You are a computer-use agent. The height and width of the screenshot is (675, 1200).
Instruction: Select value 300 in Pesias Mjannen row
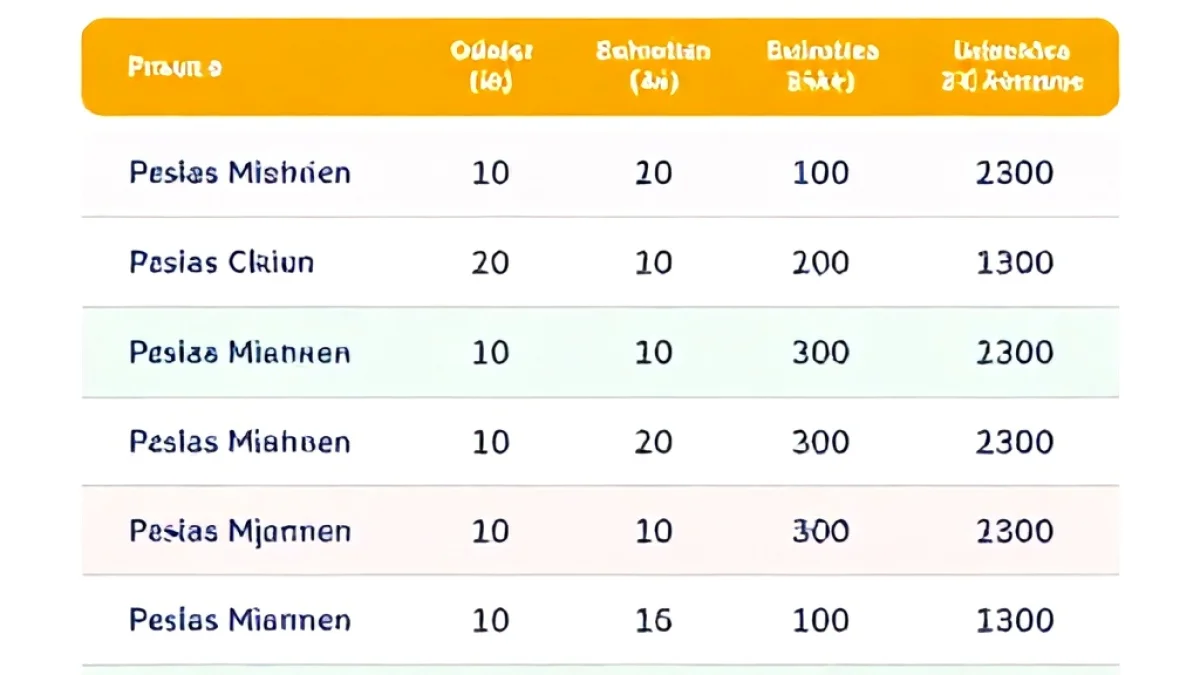click(820, 530)
